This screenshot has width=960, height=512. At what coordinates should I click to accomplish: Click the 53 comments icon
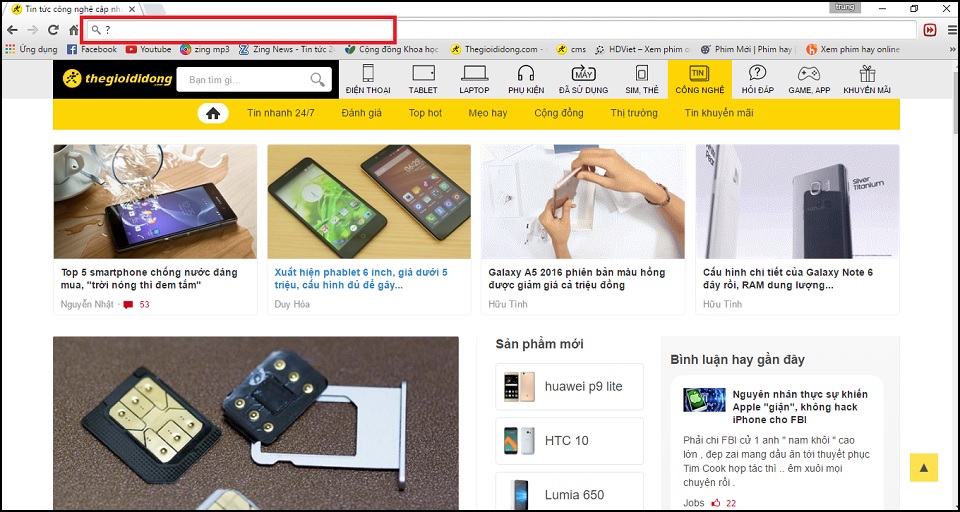(x=128, y=304)
